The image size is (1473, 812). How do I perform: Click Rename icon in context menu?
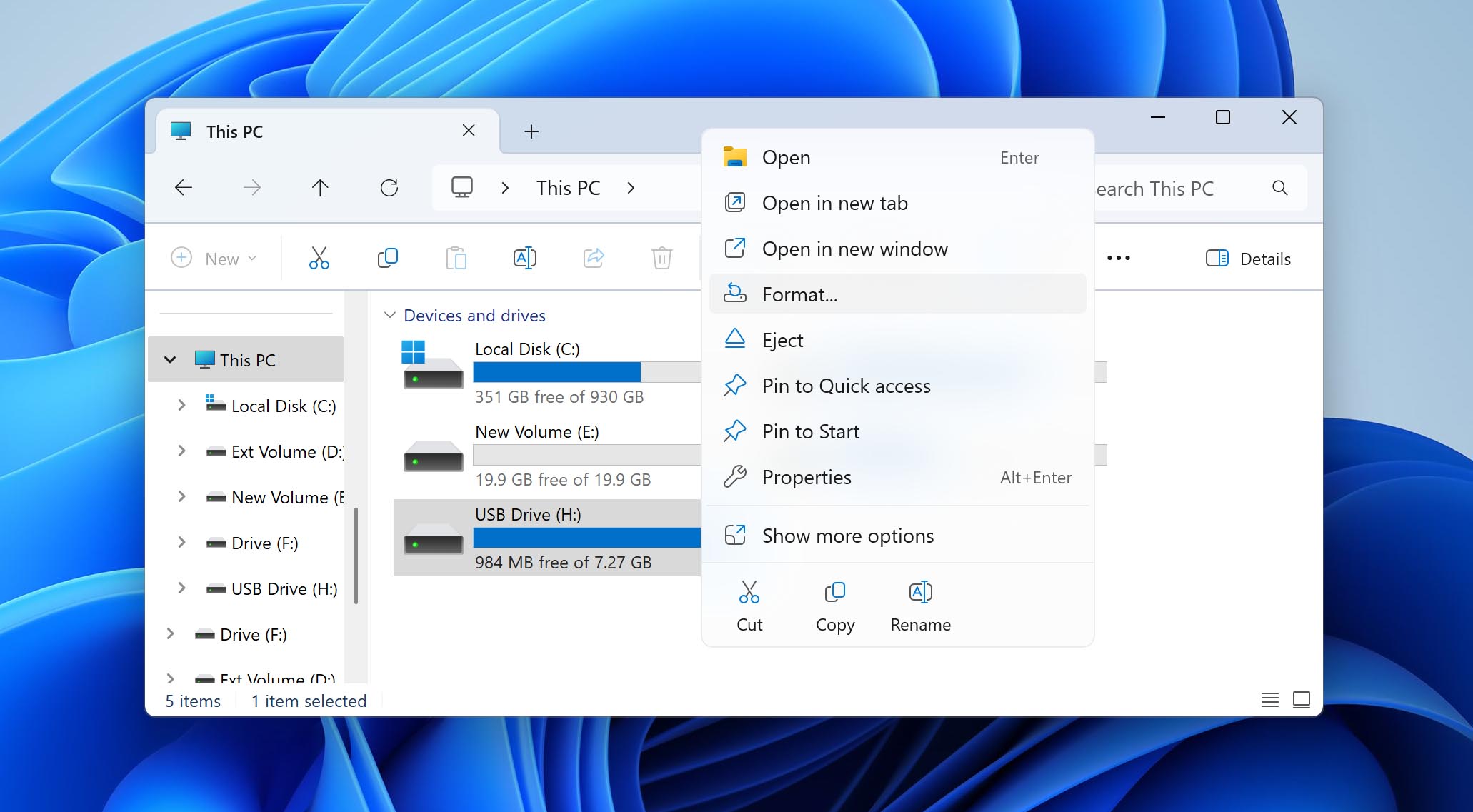[920, 592]
